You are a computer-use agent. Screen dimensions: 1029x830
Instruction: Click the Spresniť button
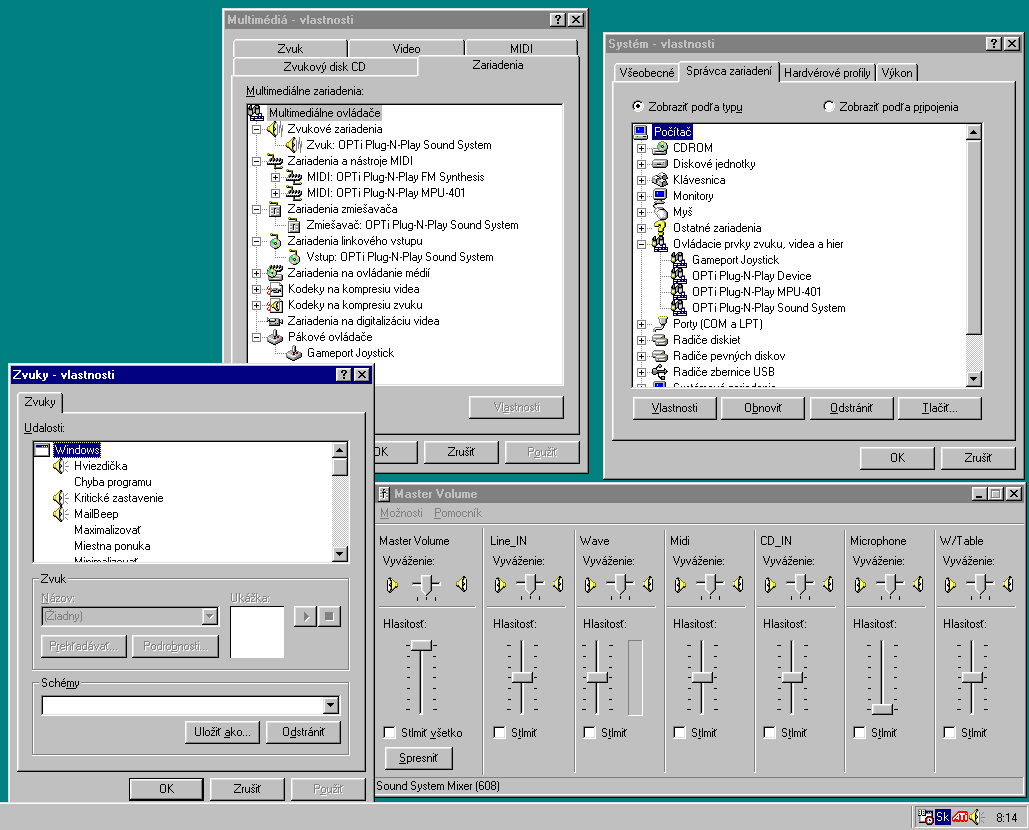point(418,758)
